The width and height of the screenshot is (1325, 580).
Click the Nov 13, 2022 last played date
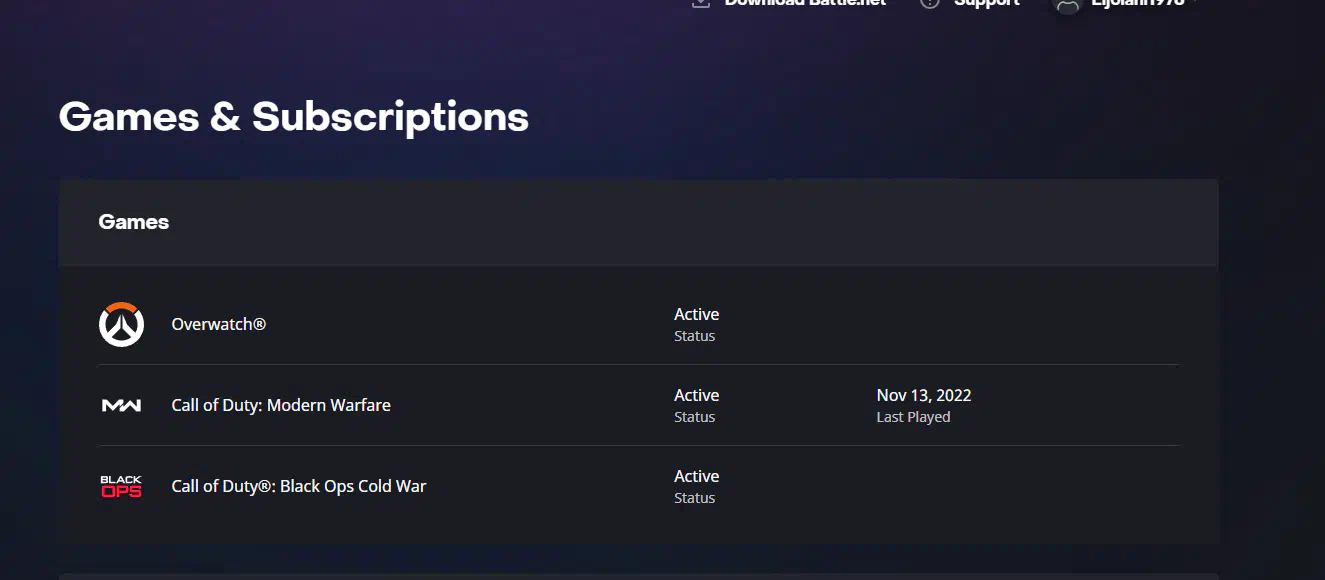point(924,395)
